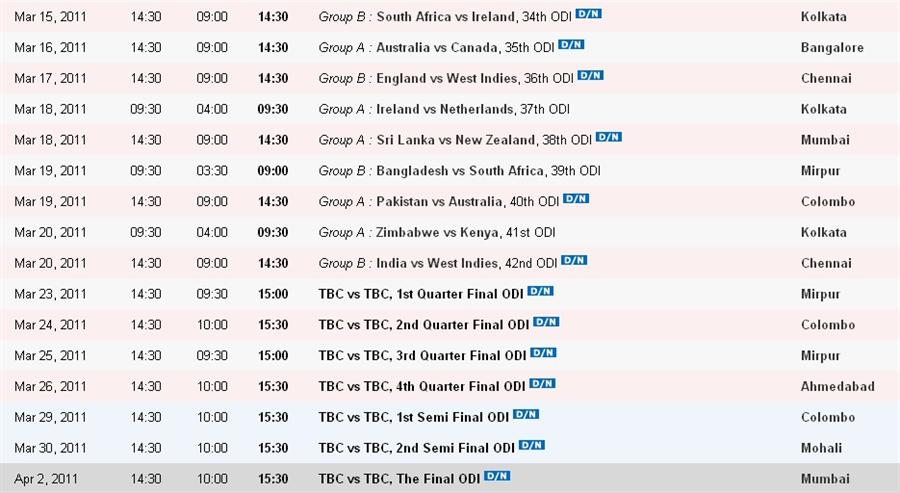Click D/N icon for South Africa vs Ireland
Image resolution: width=900 pixels, height=493 pixels.
[588, 14]
